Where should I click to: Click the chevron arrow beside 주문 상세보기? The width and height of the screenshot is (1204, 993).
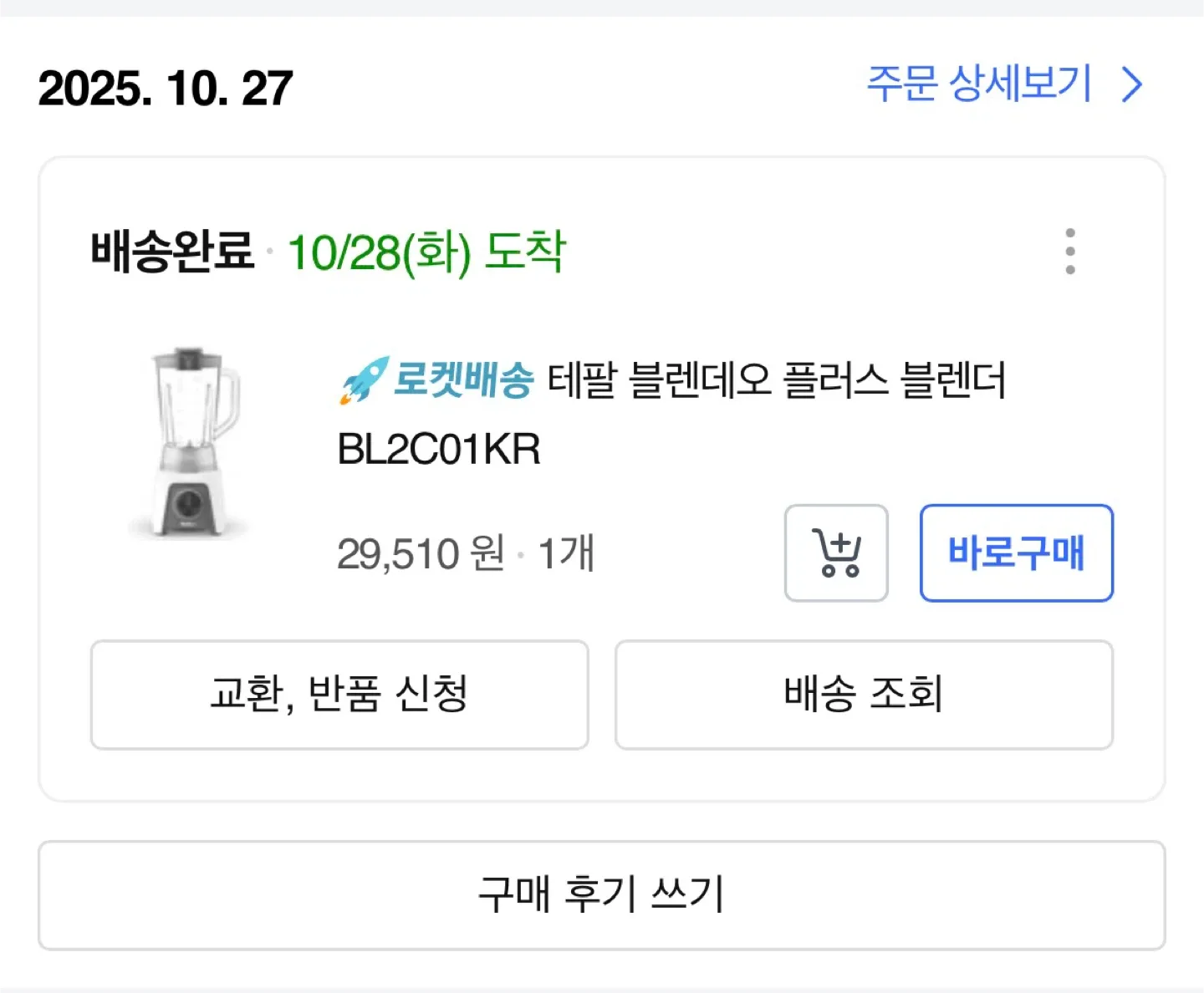pos(1132,84)
